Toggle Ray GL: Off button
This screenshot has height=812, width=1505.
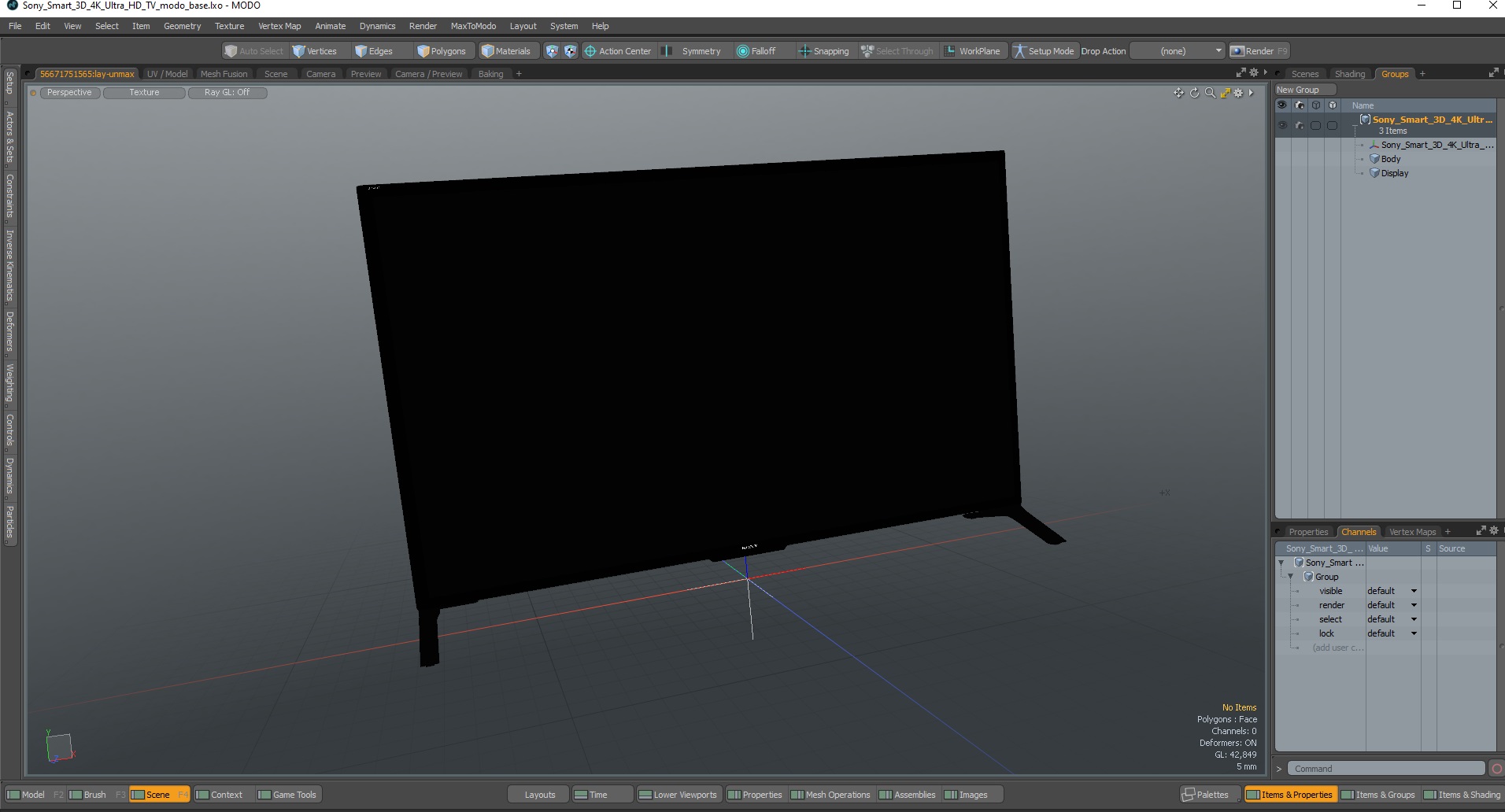tap(227, 93)
